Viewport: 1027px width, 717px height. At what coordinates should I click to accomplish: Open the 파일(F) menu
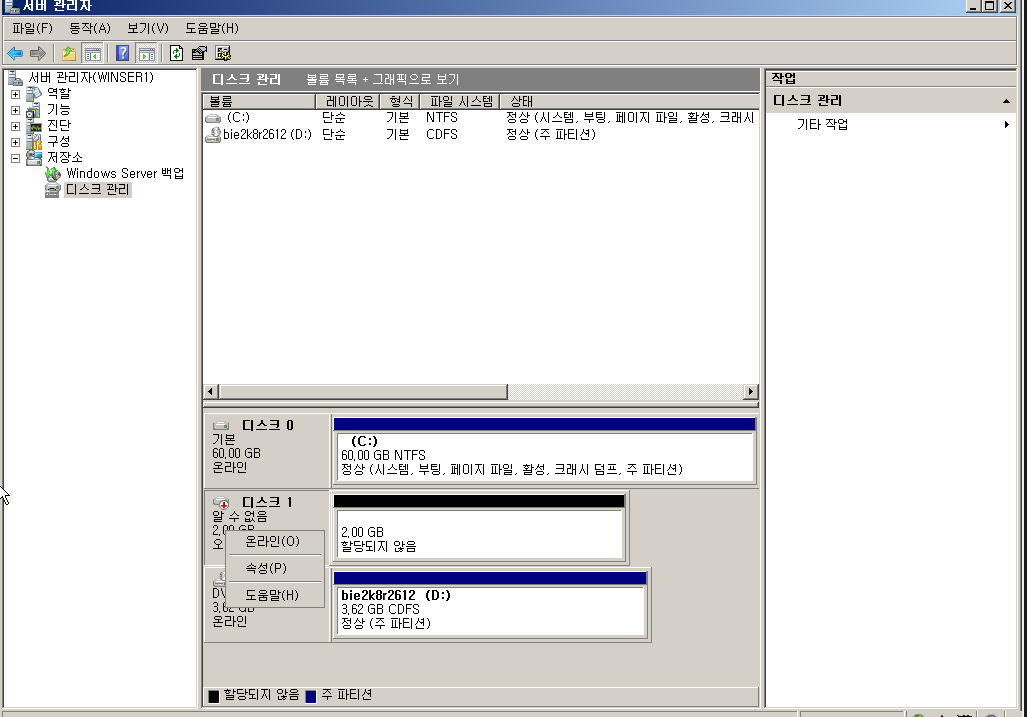[32, 28]
